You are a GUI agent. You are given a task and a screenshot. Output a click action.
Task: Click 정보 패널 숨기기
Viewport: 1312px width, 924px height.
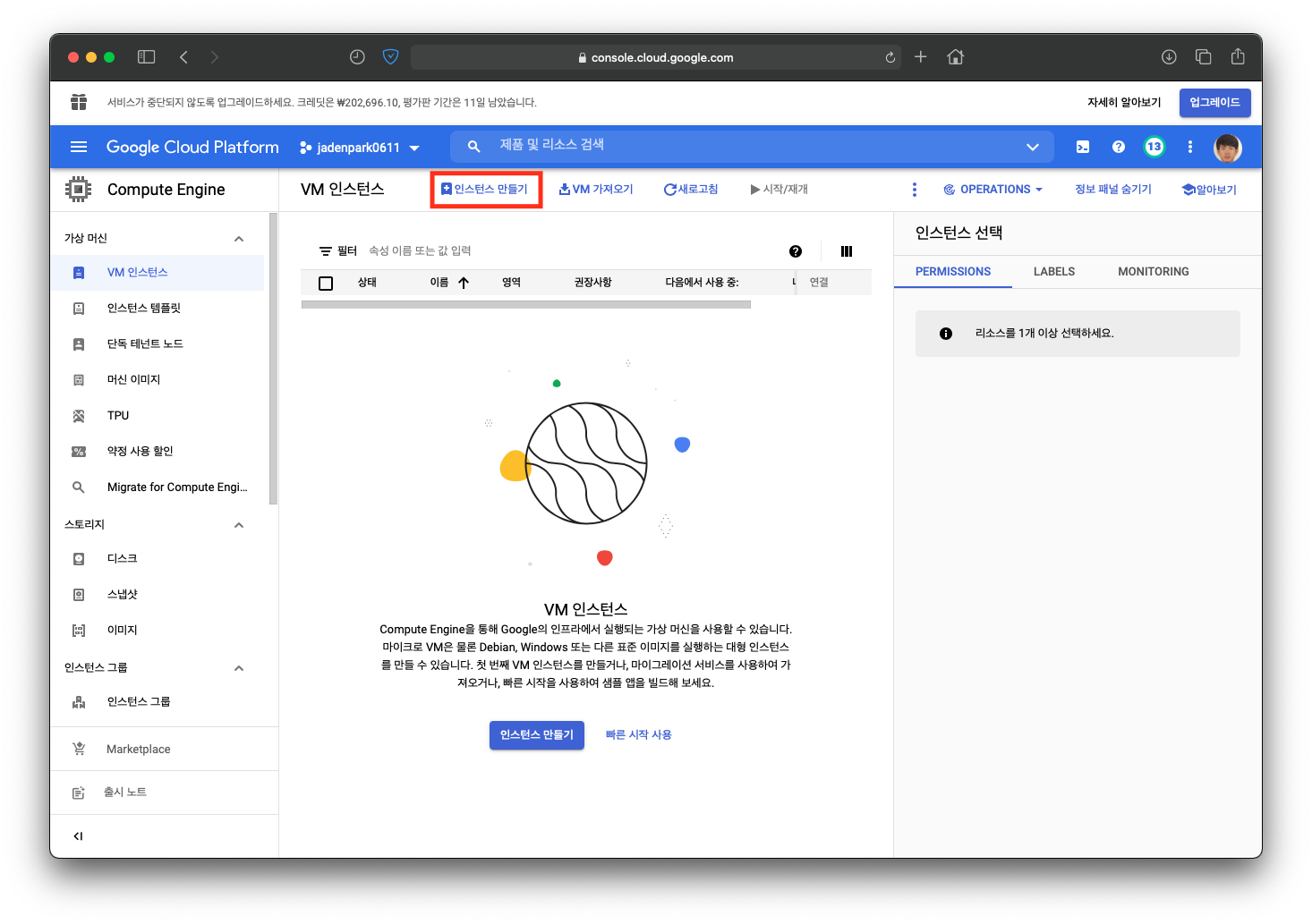(1113, 190)
